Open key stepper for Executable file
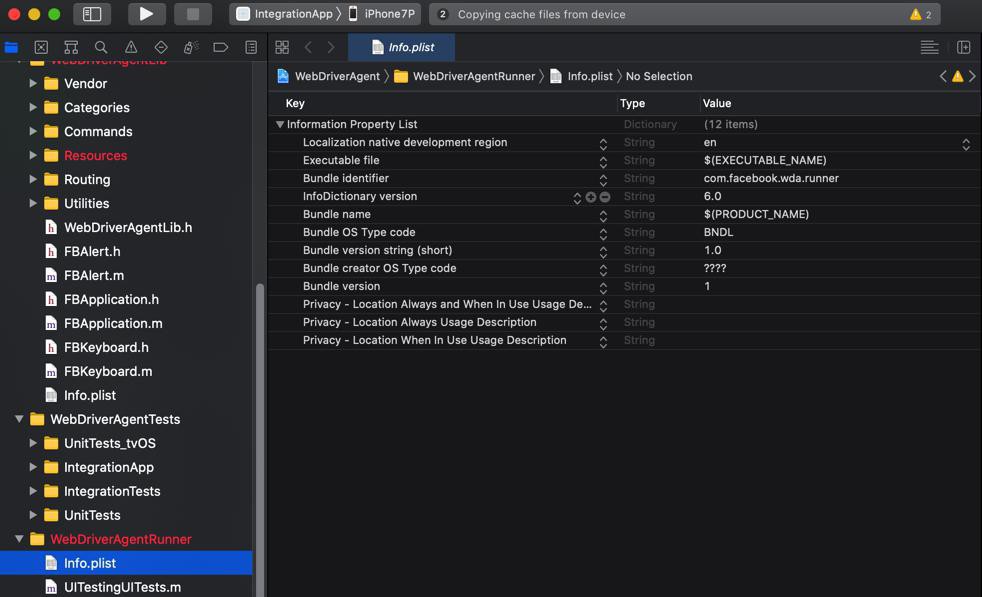Screen dimensions: 982x597 pos(603,162)
